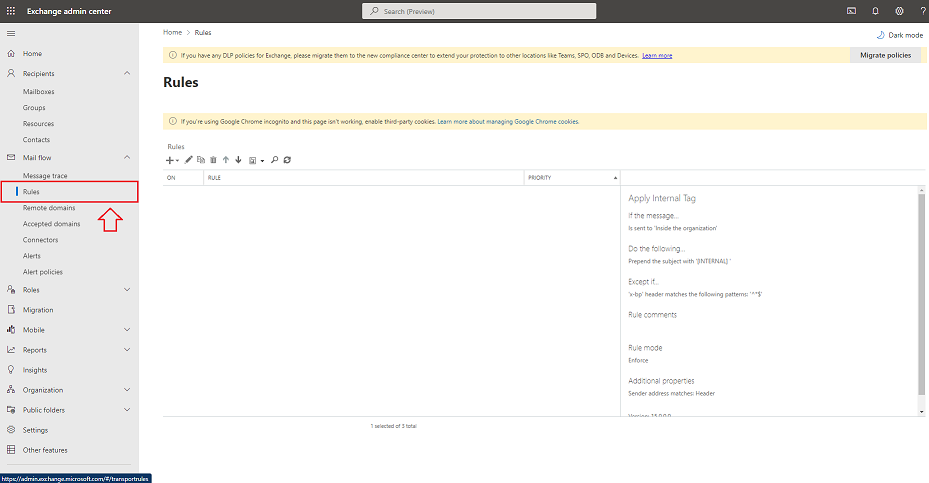The image size is (929, 483).
Task: Open the notifications bell in header
Action: [875, 11]
